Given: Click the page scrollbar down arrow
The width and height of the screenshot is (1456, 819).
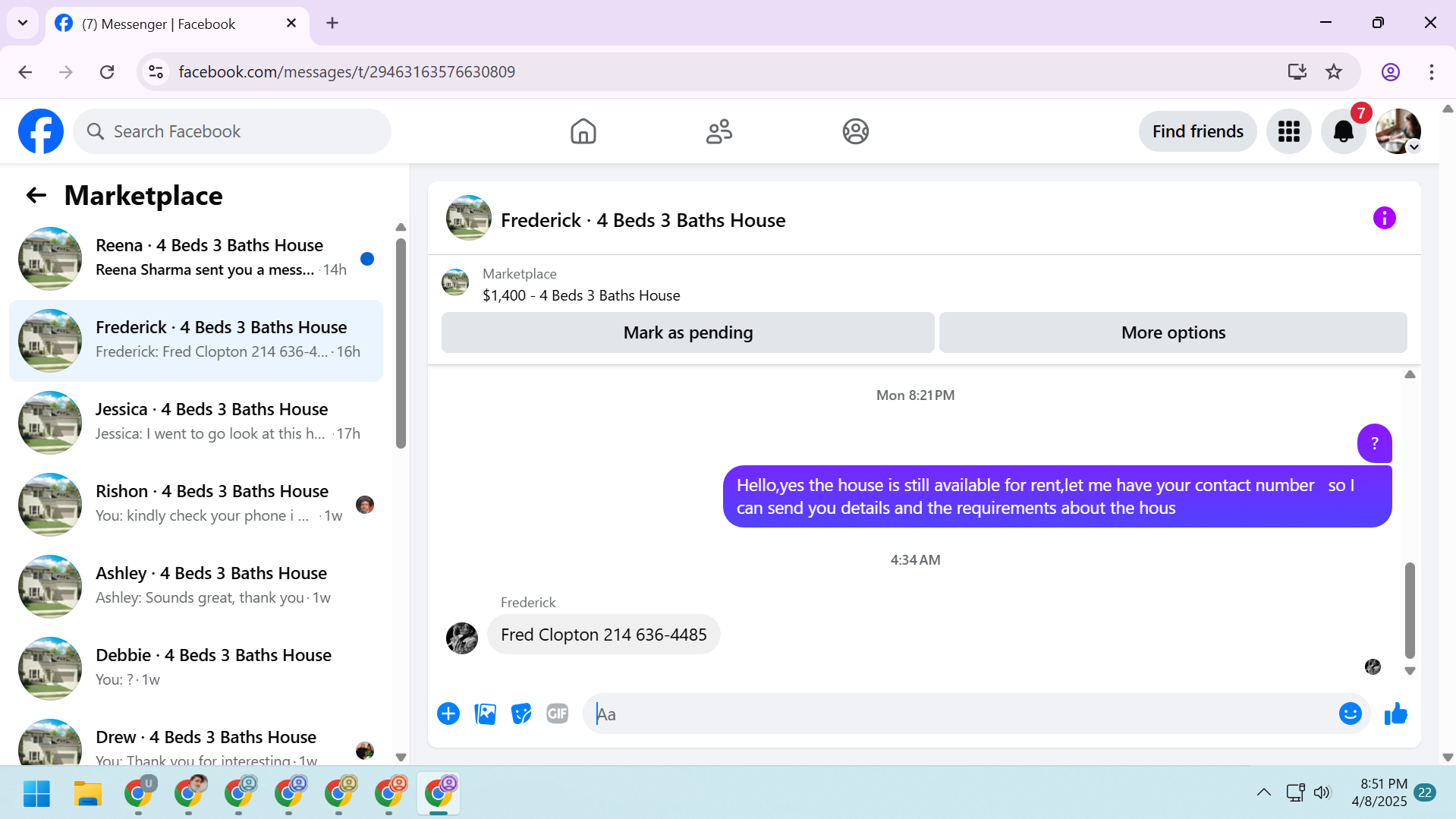Looking at the screenshot, I should (x=1447, y=757).
